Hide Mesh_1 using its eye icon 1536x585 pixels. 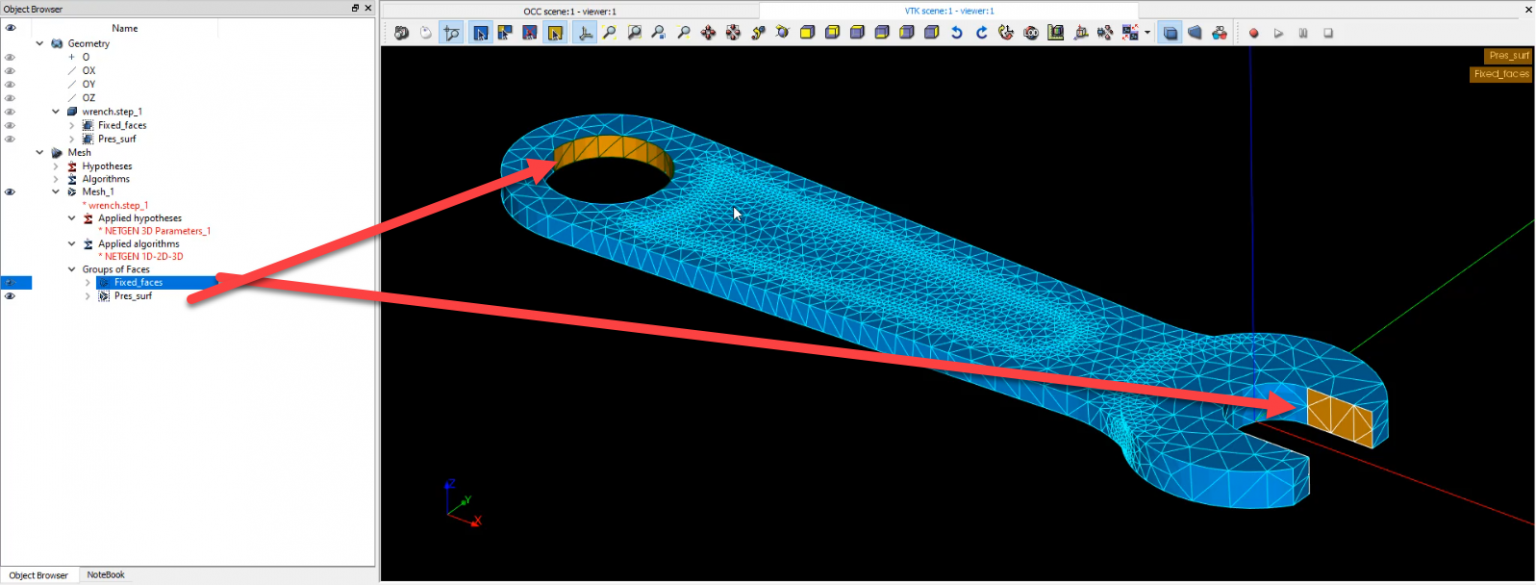11,191
